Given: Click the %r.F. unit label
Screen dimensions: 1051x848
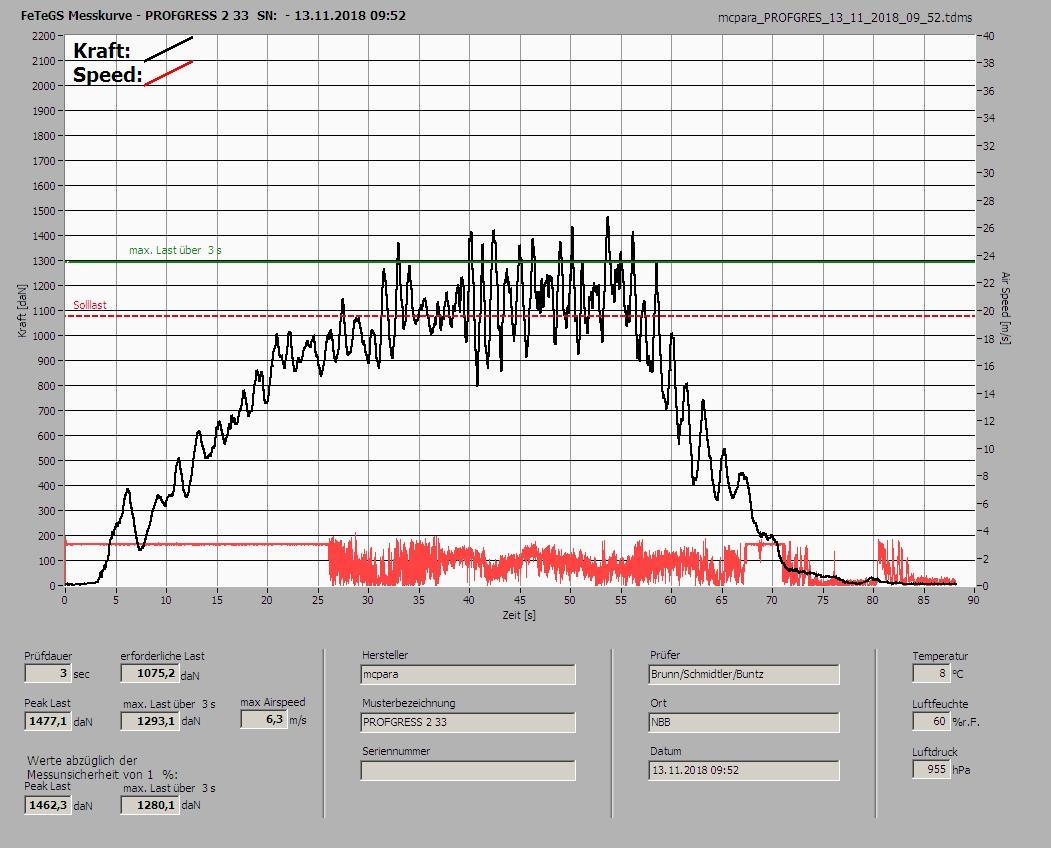Looking at the screenshot, I should click(x=966, y=722).
